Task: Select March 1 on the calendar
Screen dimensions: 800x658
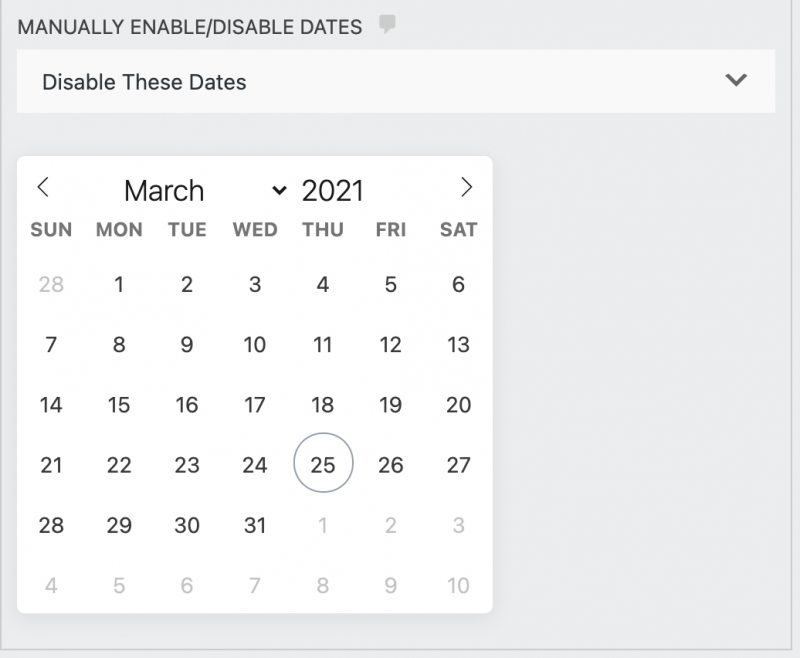Action: point(119,284)
